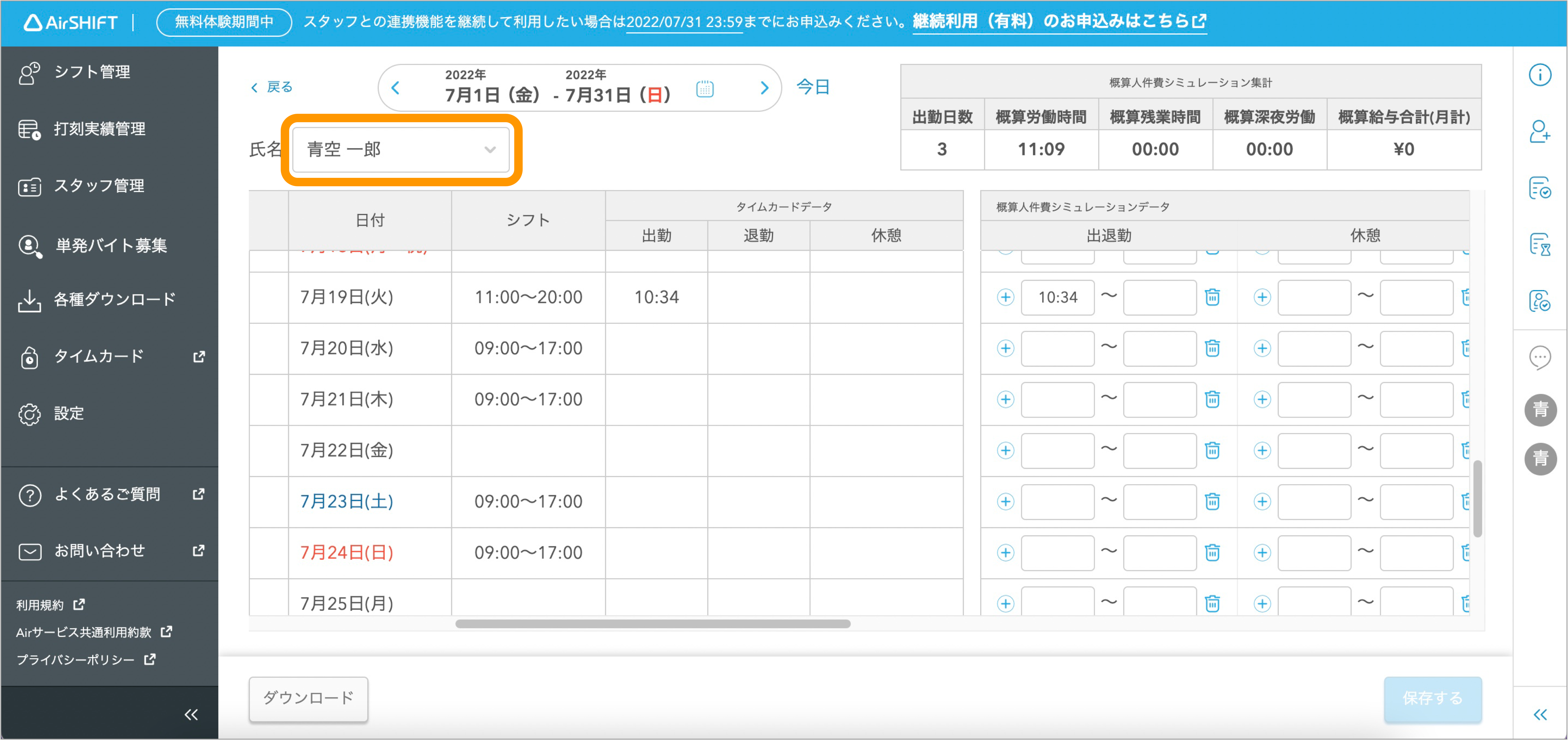Add attendance row for 7月23日(土)
The height and width of the screenshot is (740, 1568).
pos(1005,502)
